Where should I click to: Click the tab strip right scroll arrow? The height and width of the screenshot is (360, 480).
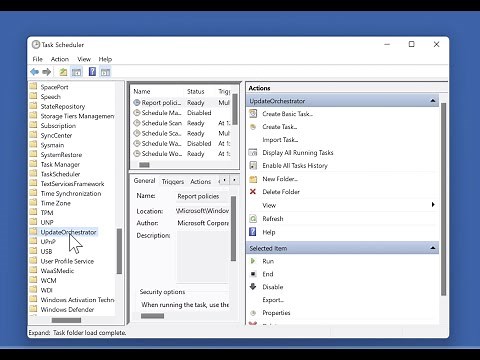(x=235, y=180)
